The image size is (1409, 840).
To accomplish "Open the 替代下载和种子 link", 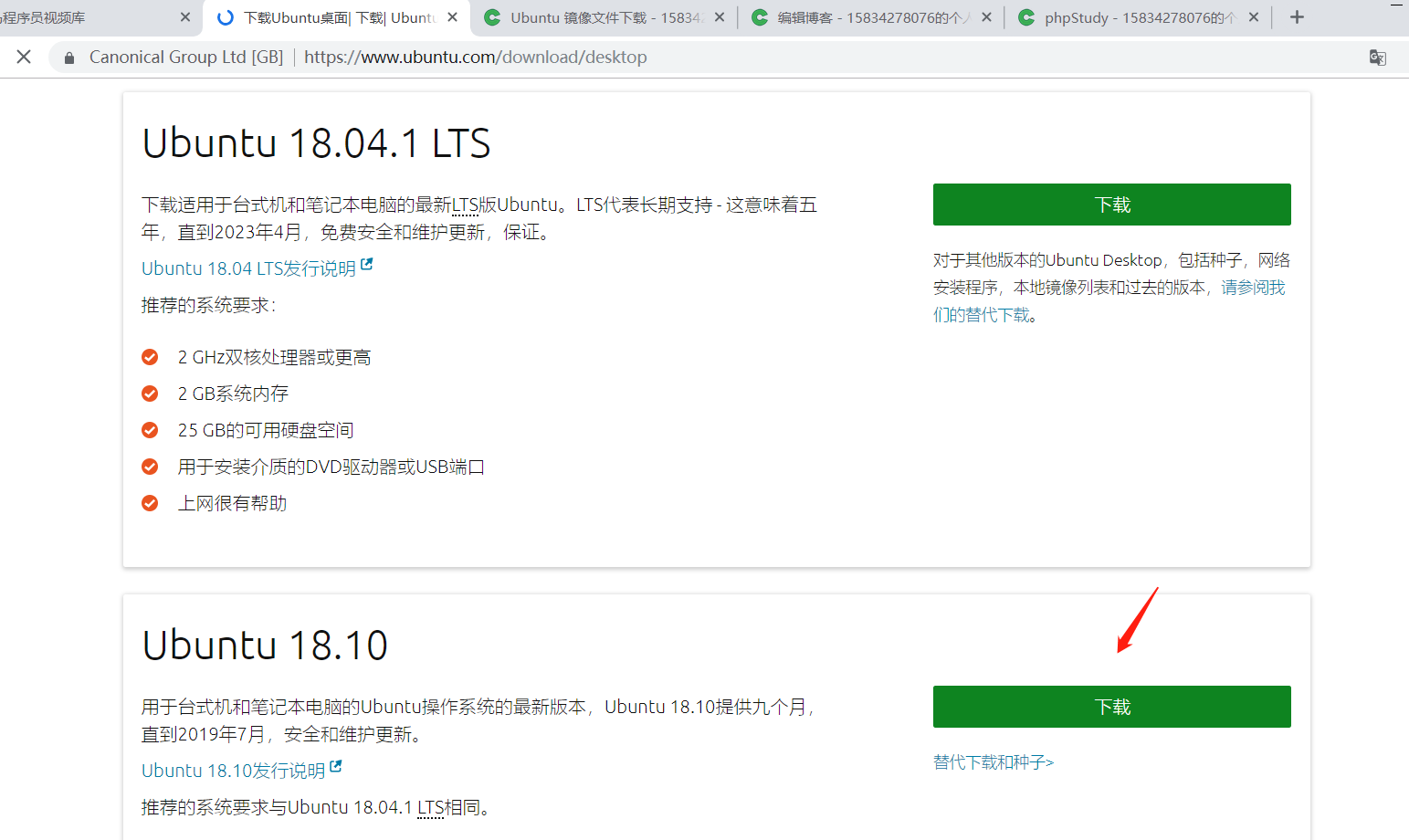I will tap(994, 762).
